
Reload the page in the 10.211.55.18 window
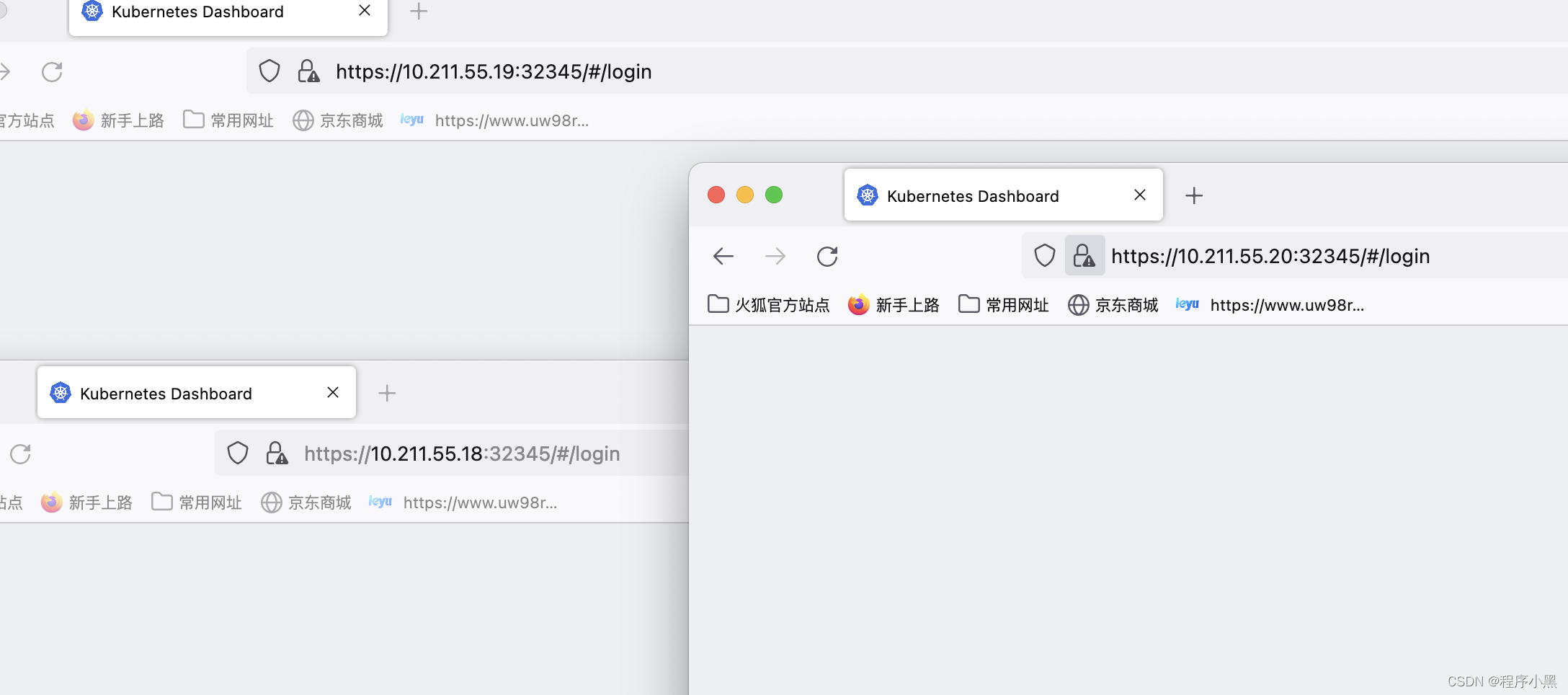pyautogui.click(x=20, y=453)
